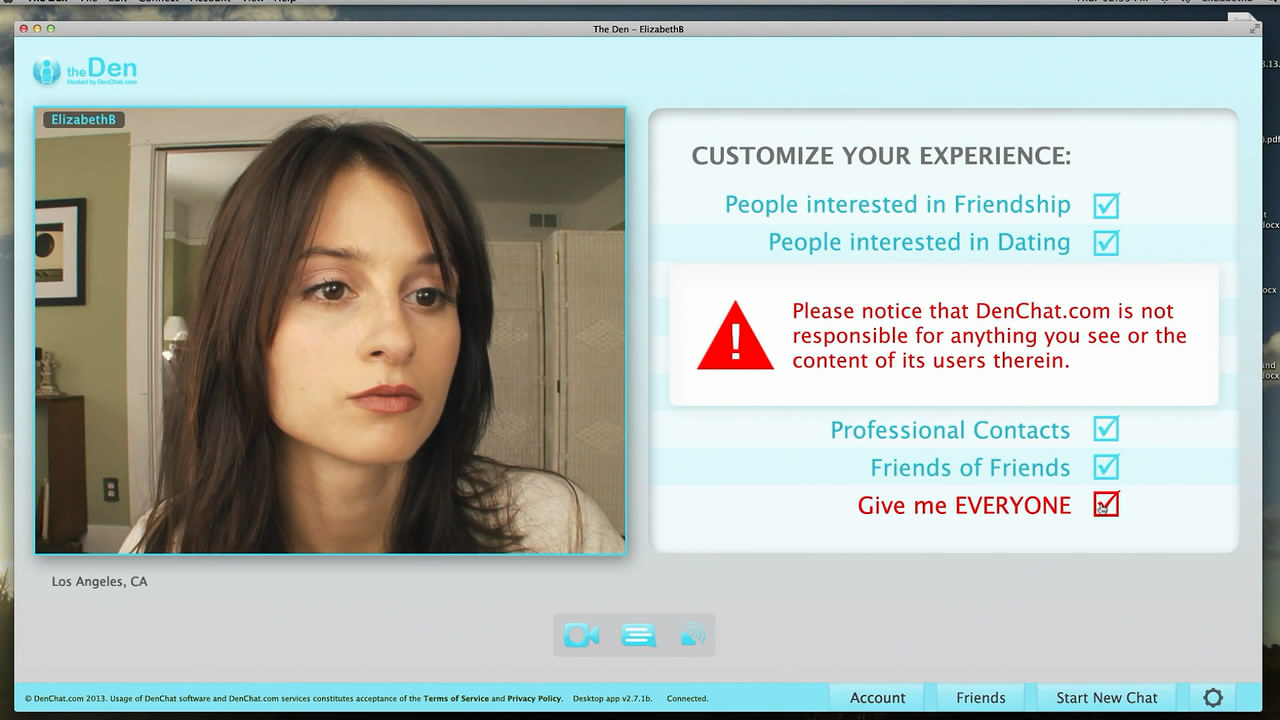
Task: Open the Account menu in bottom bar
Action: (x=877, y=698)
